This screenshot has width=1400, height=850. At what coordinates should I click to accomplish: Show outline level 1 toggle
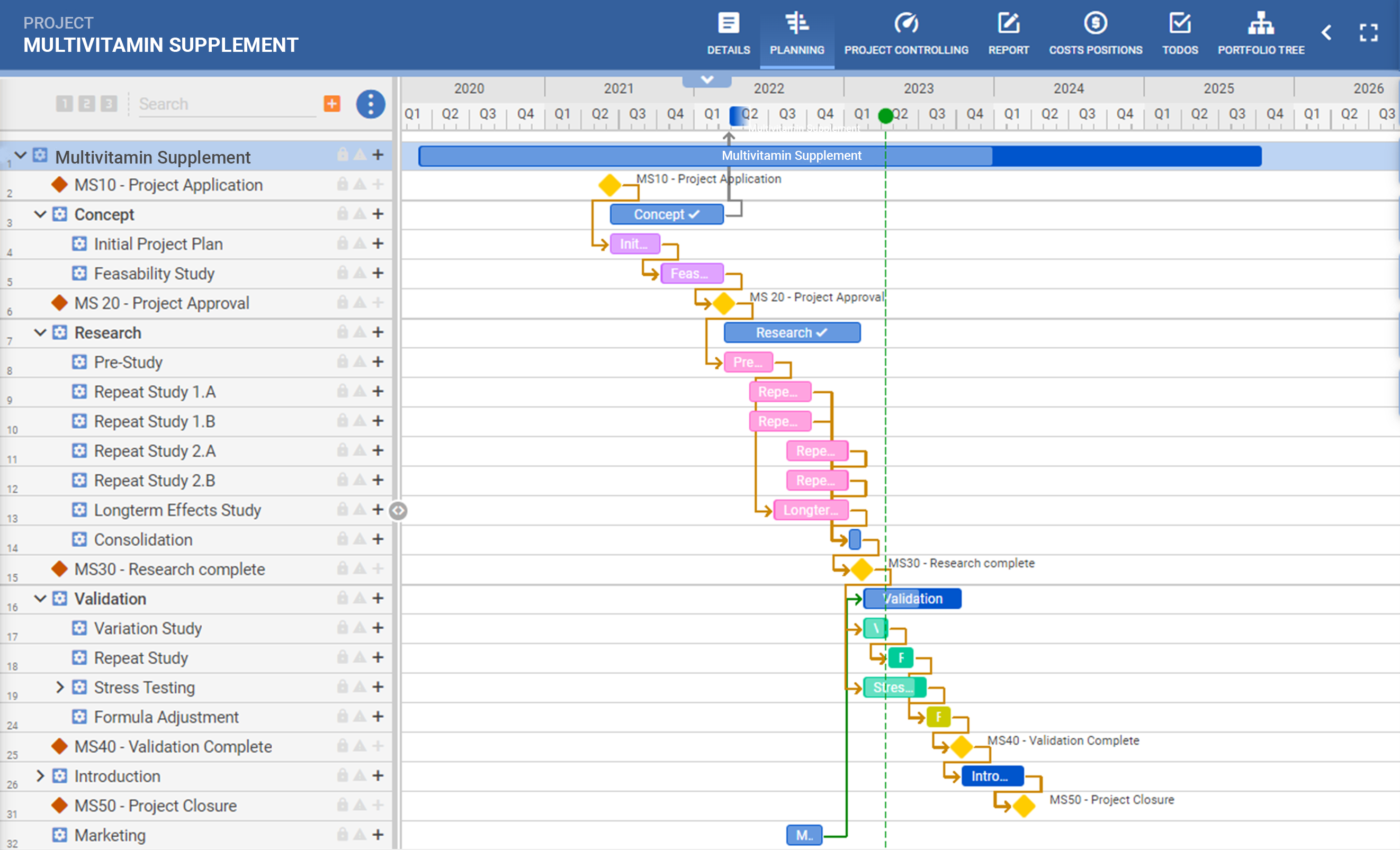[64, 103]
